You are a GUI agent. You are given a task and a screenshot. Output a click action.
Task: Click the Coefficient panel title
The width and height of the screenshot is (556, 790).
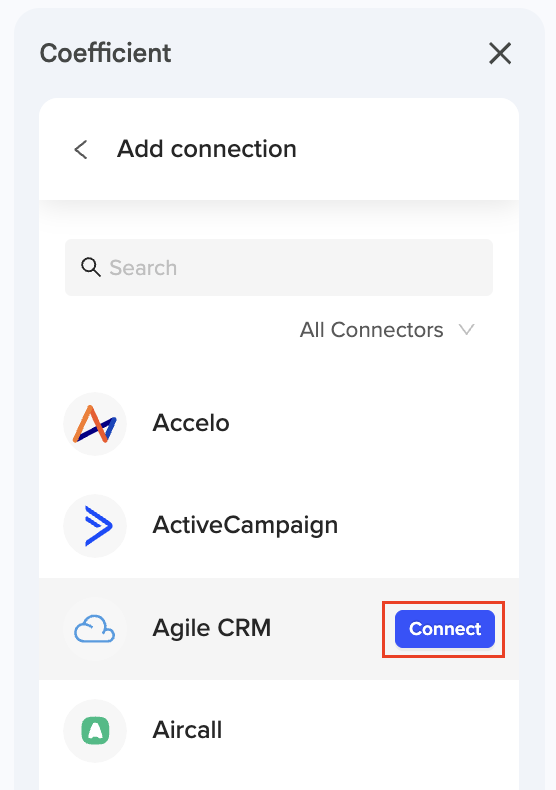105,53
